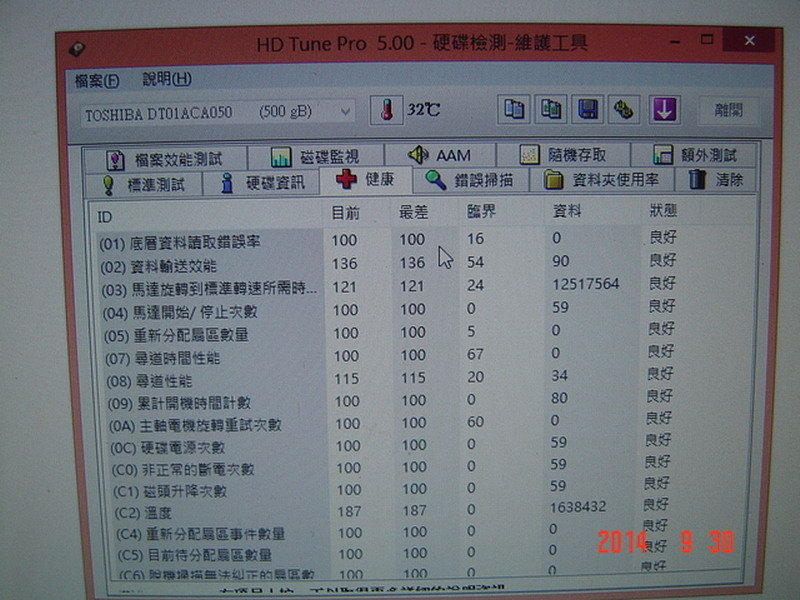Switch to the 額外測試 tab
Screen dimensions: 800x600
click(695, 155)
